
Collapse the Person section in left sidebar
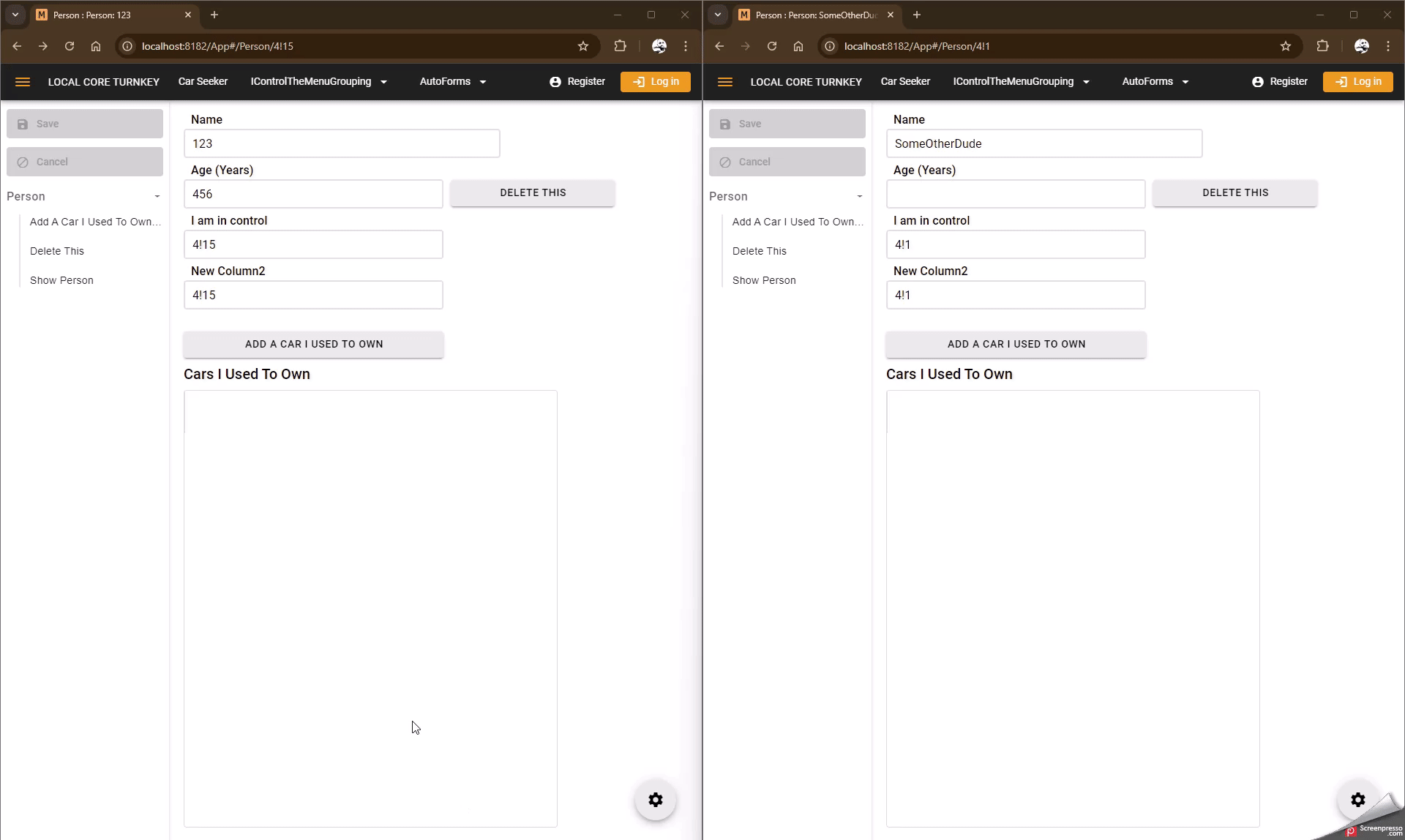pyautogui.click(x=157, y=196)
